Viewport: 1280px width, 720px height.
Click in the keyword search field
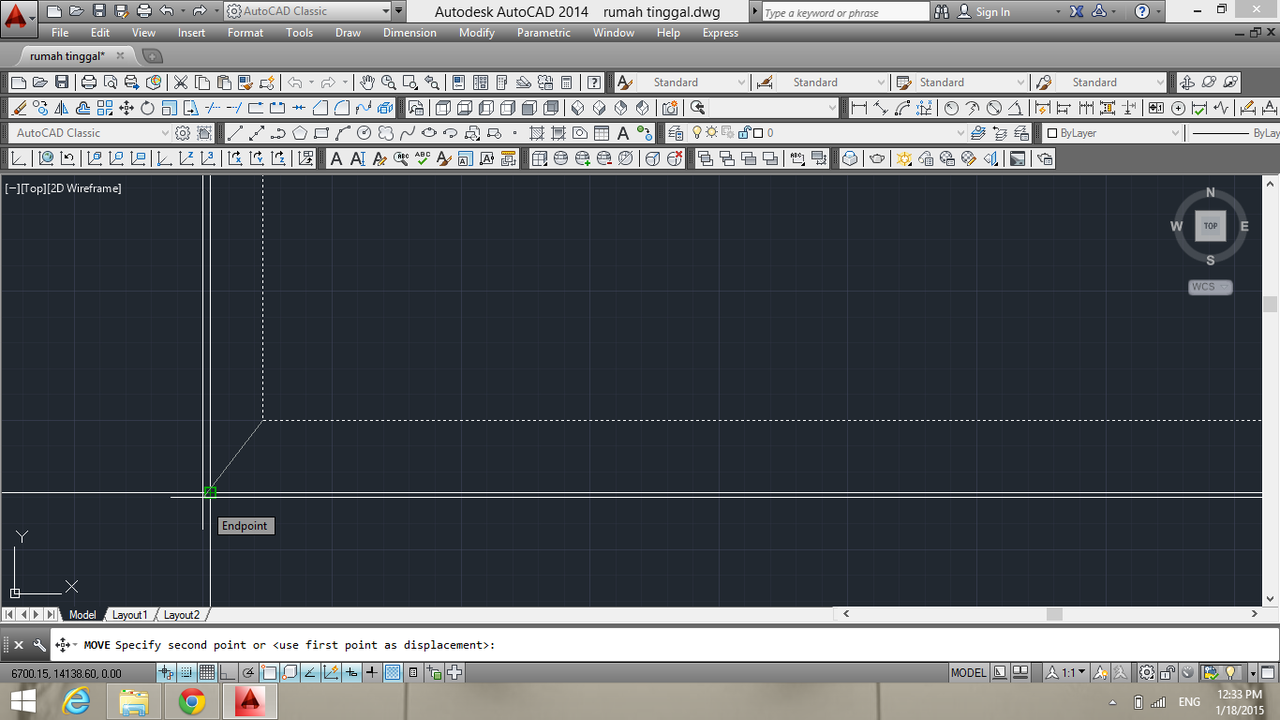845,12
